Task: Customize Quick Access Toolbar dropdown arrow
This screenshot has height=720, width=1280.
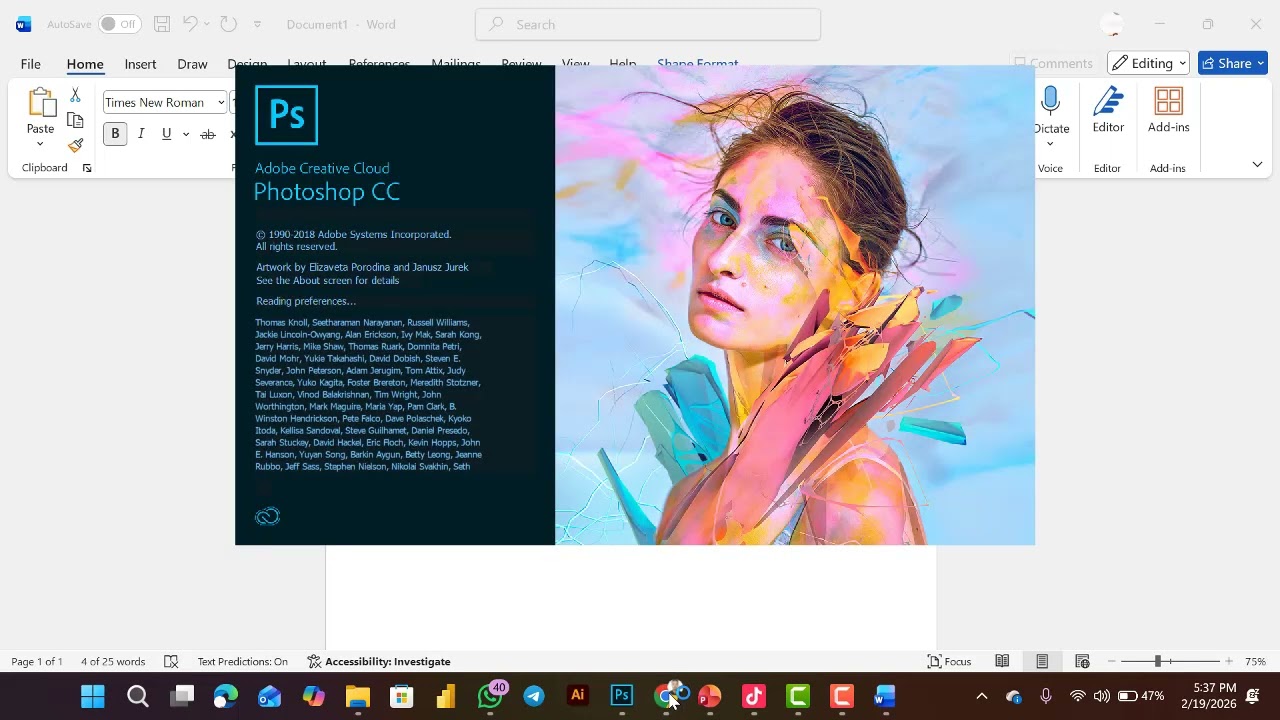Action: tap(257, 24)
